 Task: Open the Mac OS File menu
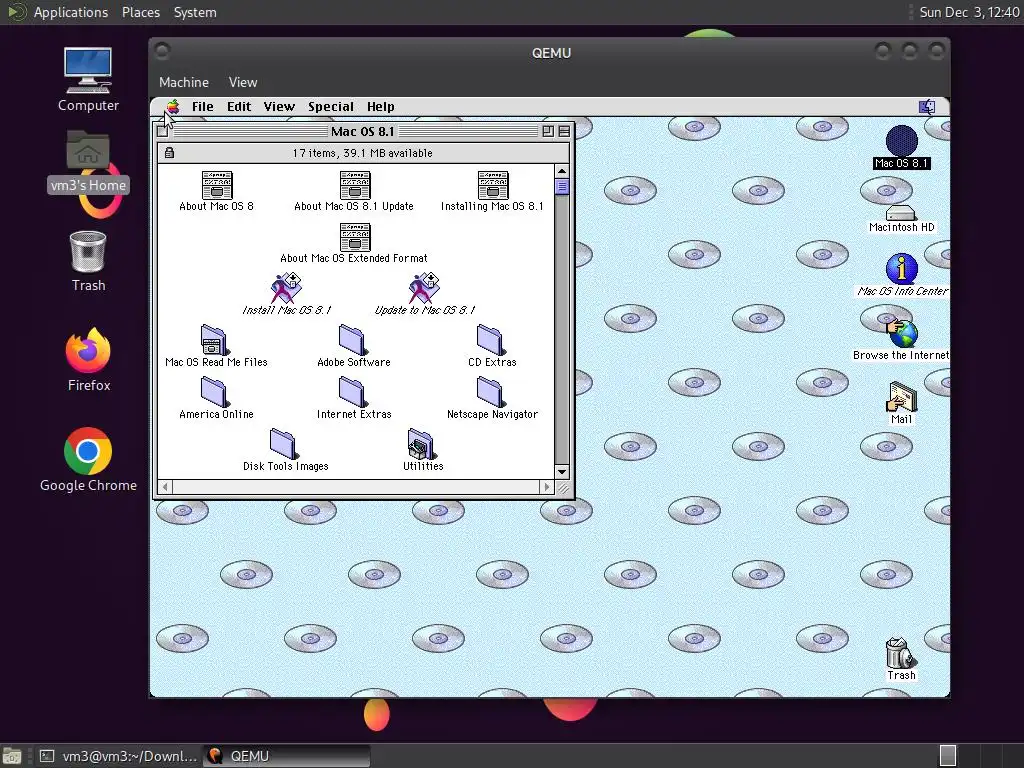point(202,106)
